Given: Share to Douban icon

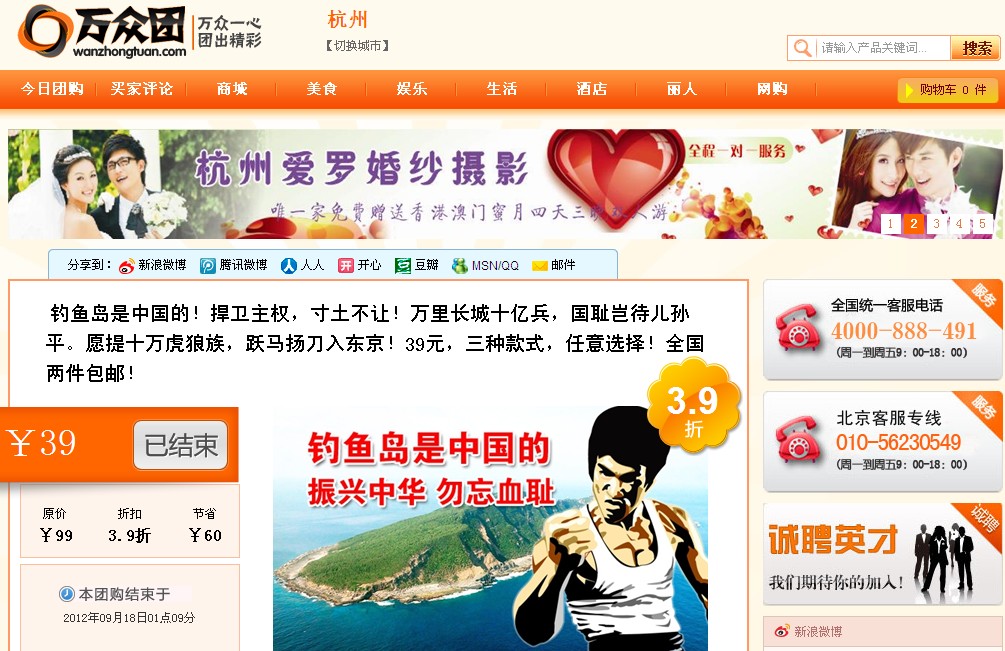Looking at the screenshot, I should [403, 266].
